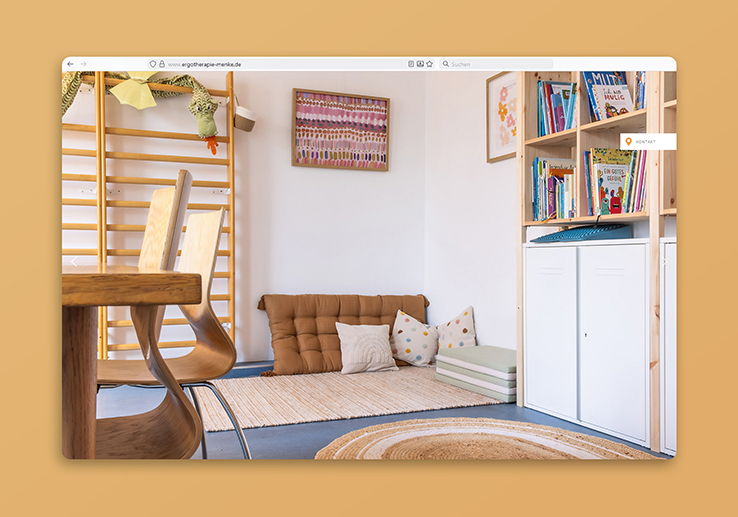Click the padlock site security icon
Viewport: 738px width, 517px height.
(x=162, y=64)
